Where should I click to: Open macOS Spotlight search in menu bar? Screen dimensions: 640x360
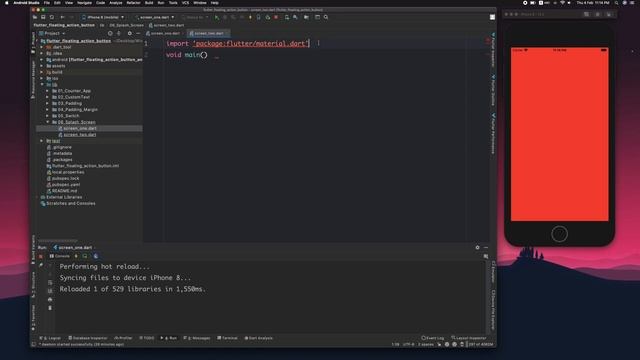[x=616, y=3]
